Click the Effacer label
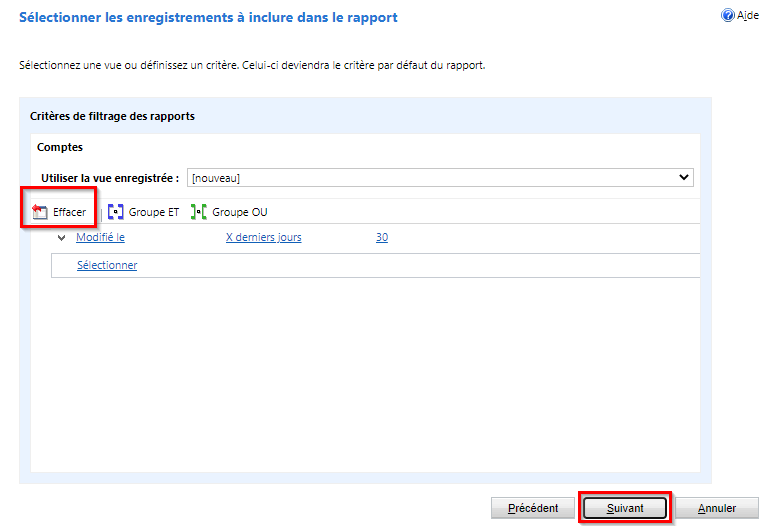The height and width of the screenshot is (526, 783). click(69, 212)
